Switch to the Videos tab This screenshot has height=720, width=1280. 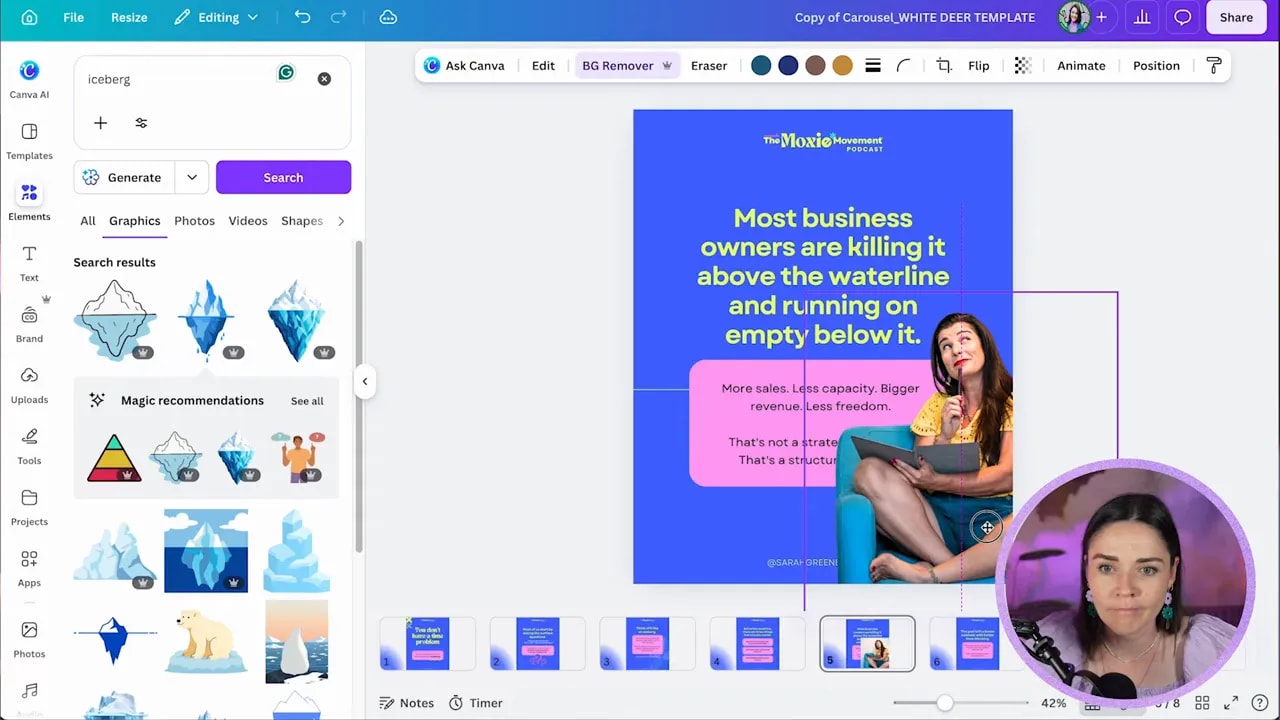[x=248, y=221]
